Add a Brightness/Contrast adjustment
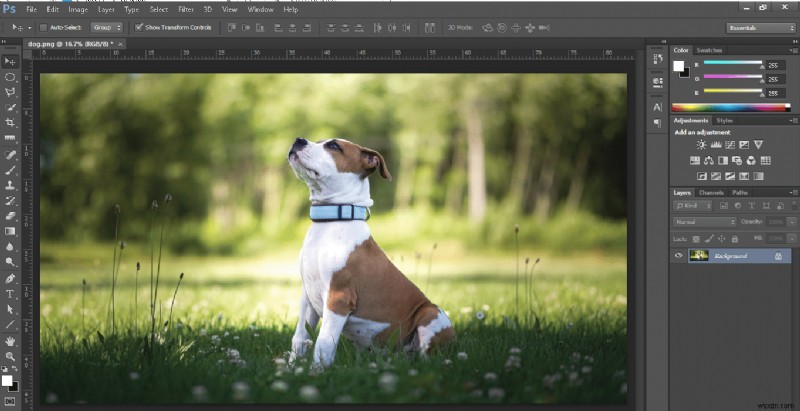 pos(702,145)
